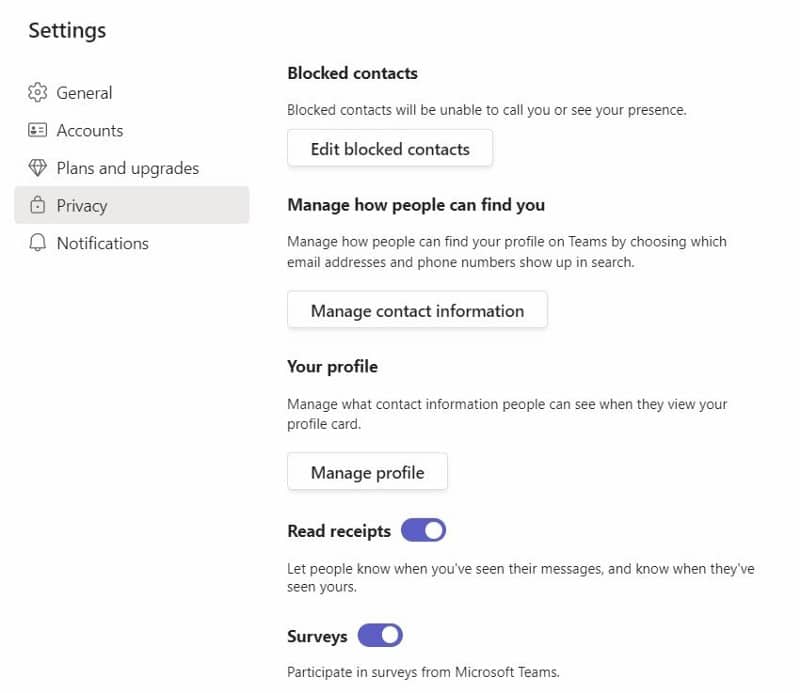Click the General settings gear icon
Viewport: 800px width, 693px height.
[38, 92]
